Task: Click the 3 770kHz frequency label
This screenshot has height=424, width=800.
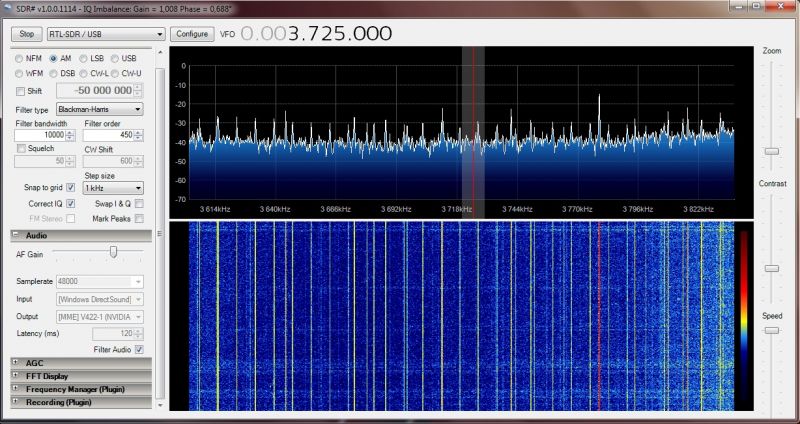Action: tap(577, 209)
